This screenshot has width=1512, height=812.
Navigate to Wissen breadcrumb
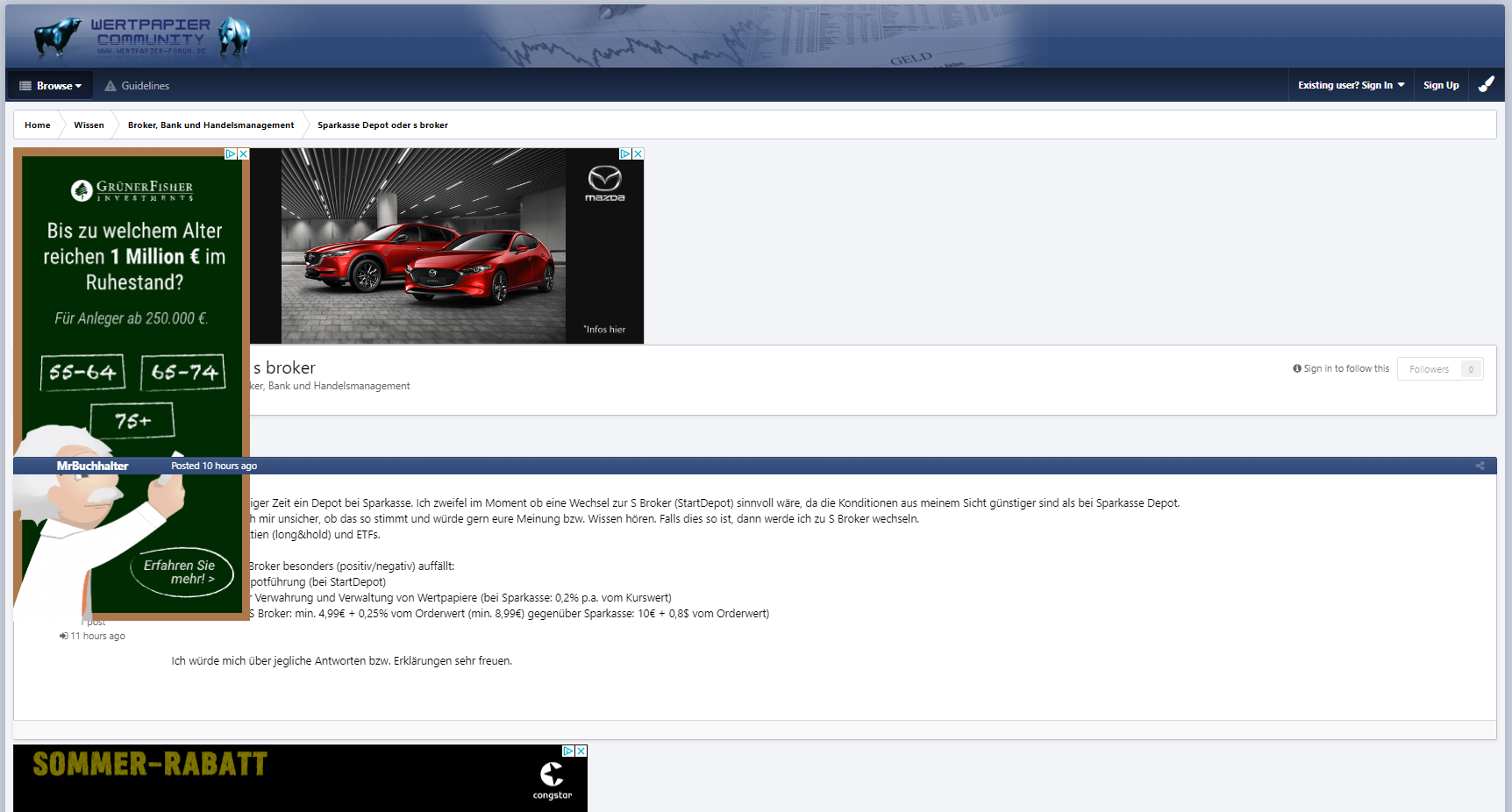pos(89,125)
